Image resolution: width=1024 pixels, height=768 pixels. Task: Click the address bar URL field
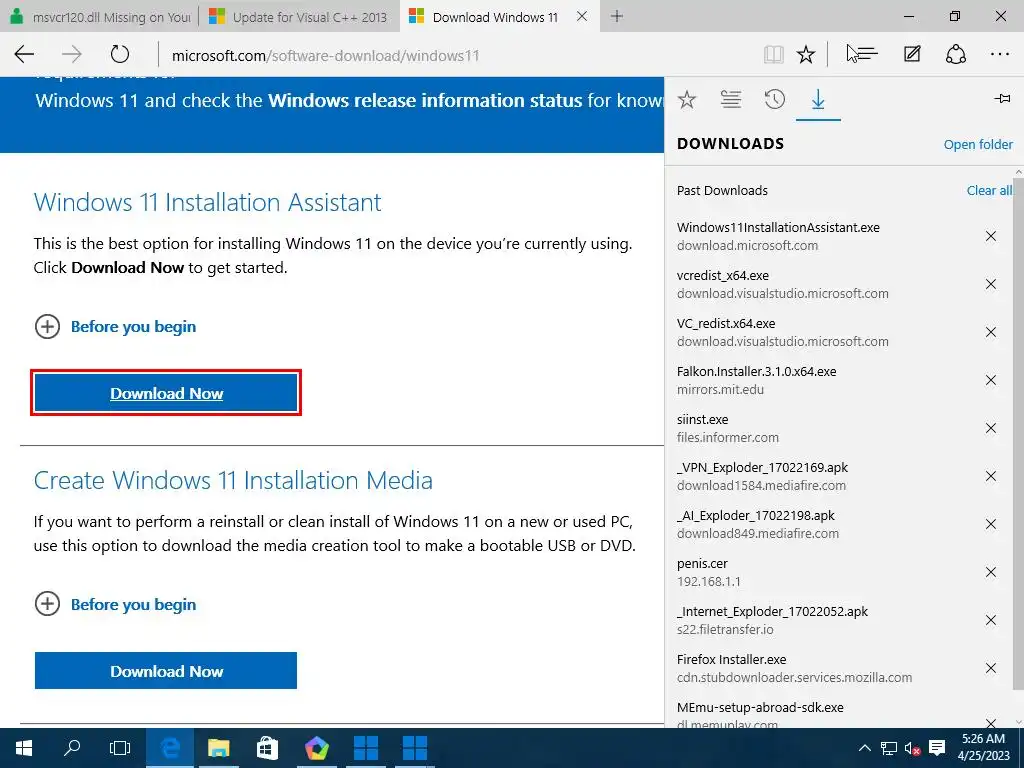[457, 55]
